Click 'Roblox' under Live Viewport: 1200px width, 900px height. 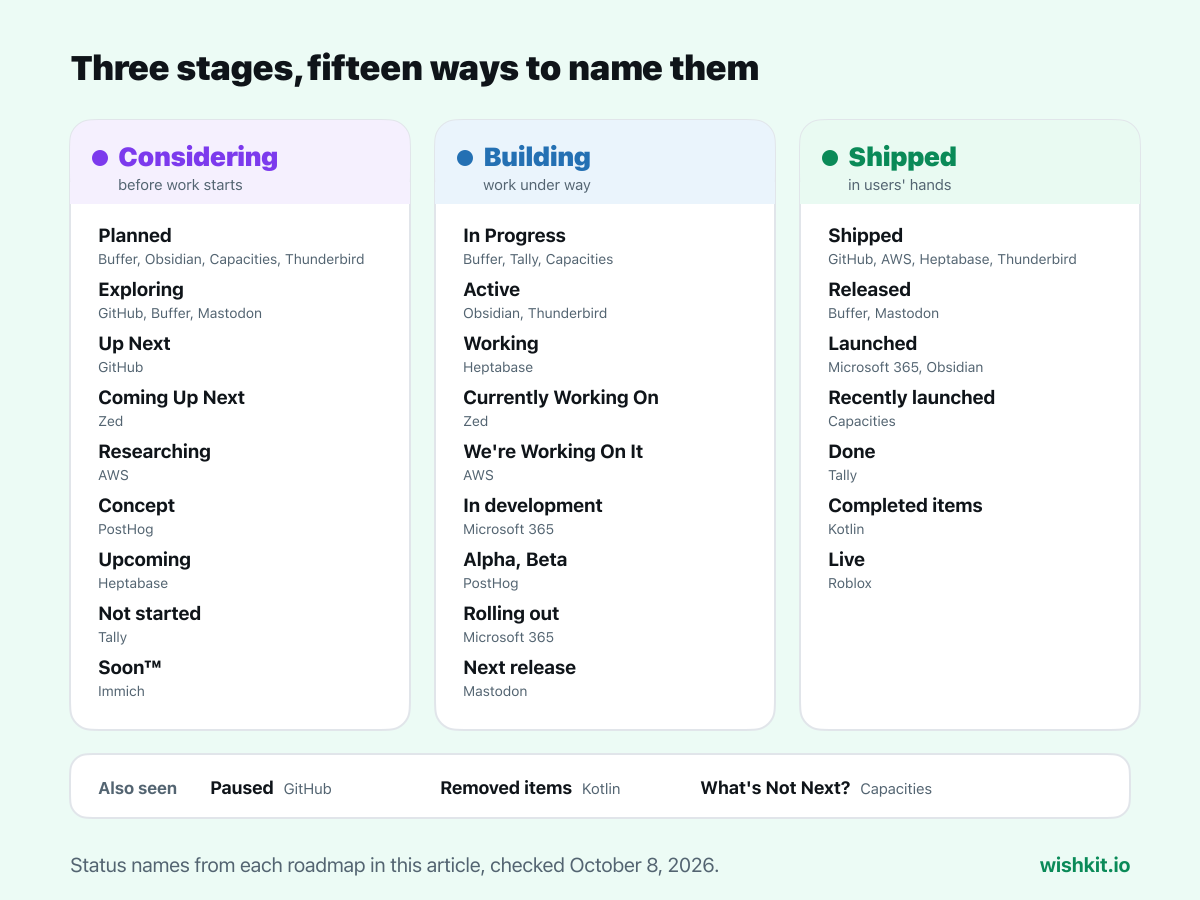pos(850,583)
